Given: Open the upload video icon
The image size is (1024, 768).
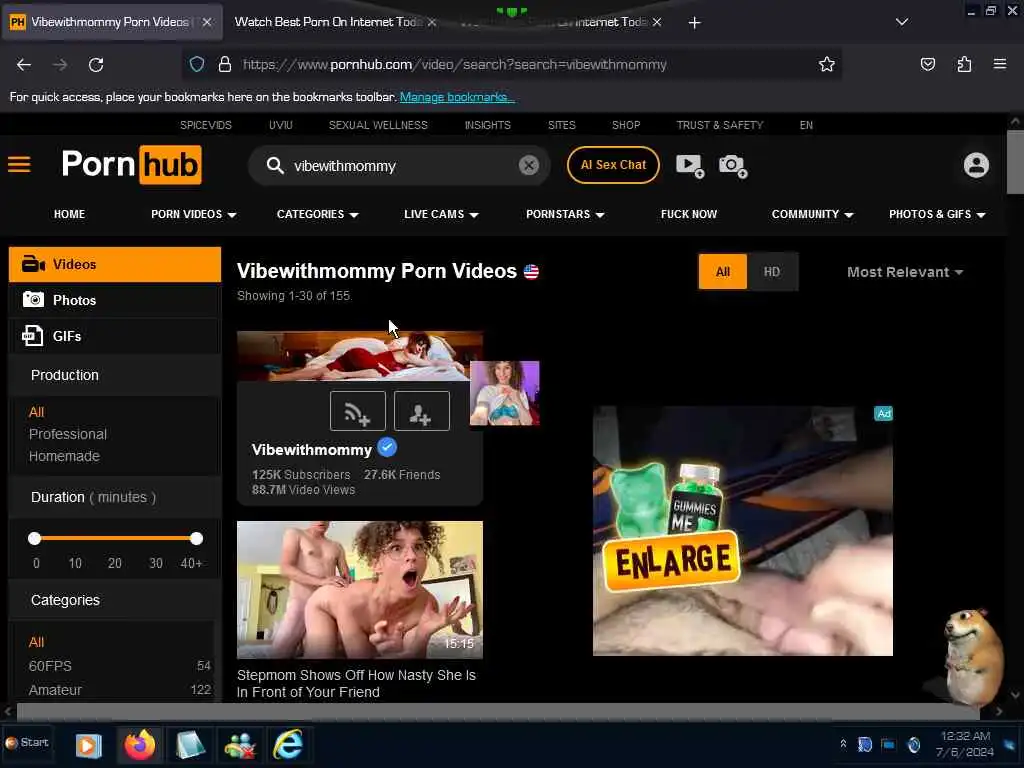Looking at the screenshot, I should pos(690,165).
